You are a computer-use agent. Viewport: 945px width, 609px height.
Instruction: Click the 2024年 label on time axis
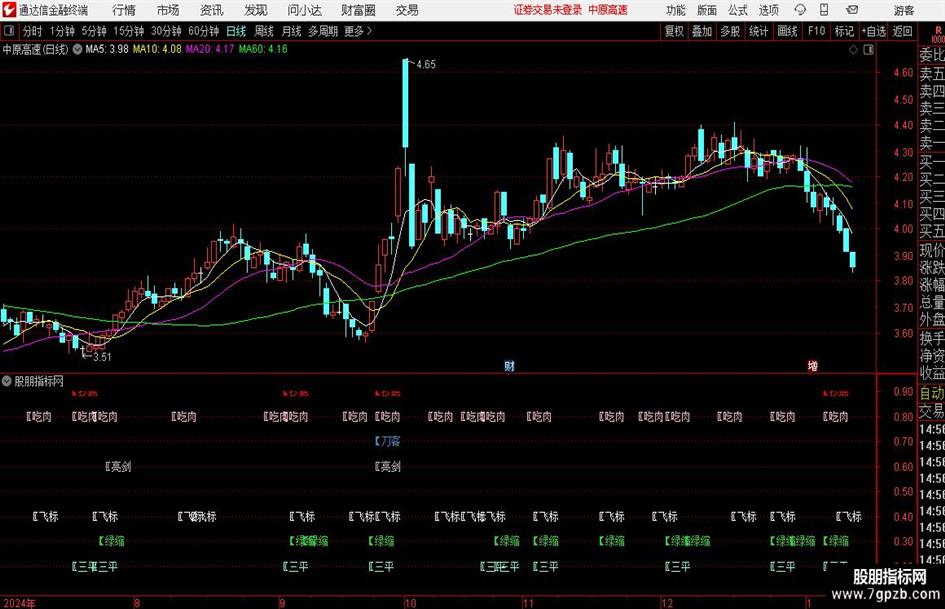(x=19, y=603)
